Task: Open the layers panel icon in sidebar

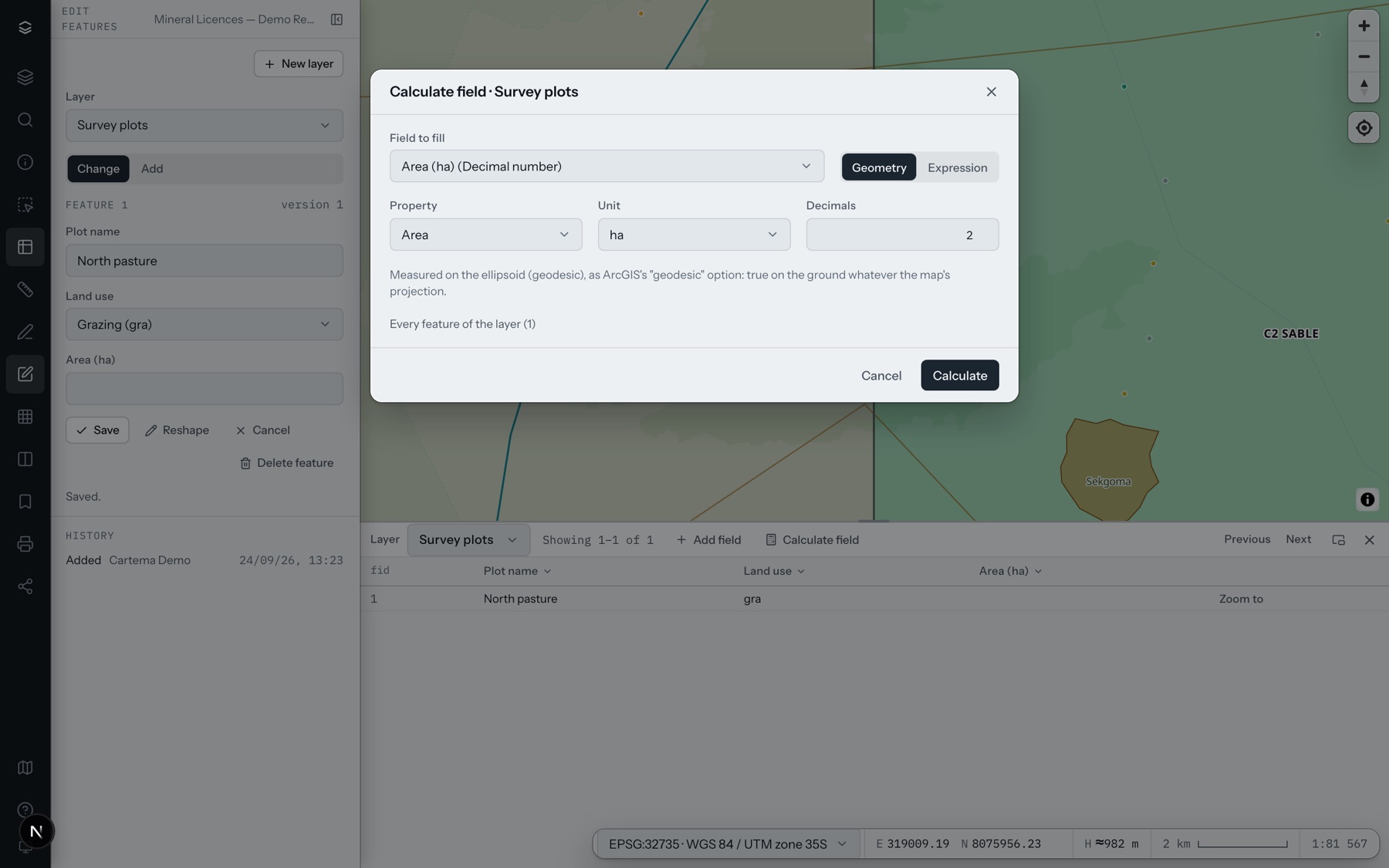Action: tap(25, 77)
